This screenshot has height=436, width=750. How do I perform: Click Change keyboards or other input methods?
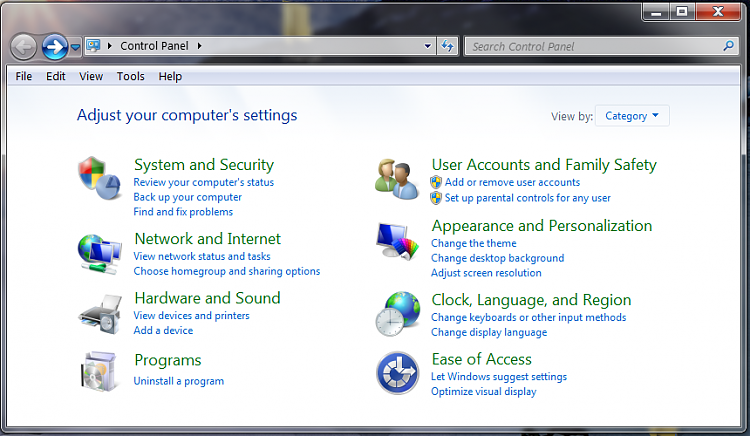[529, 317]
